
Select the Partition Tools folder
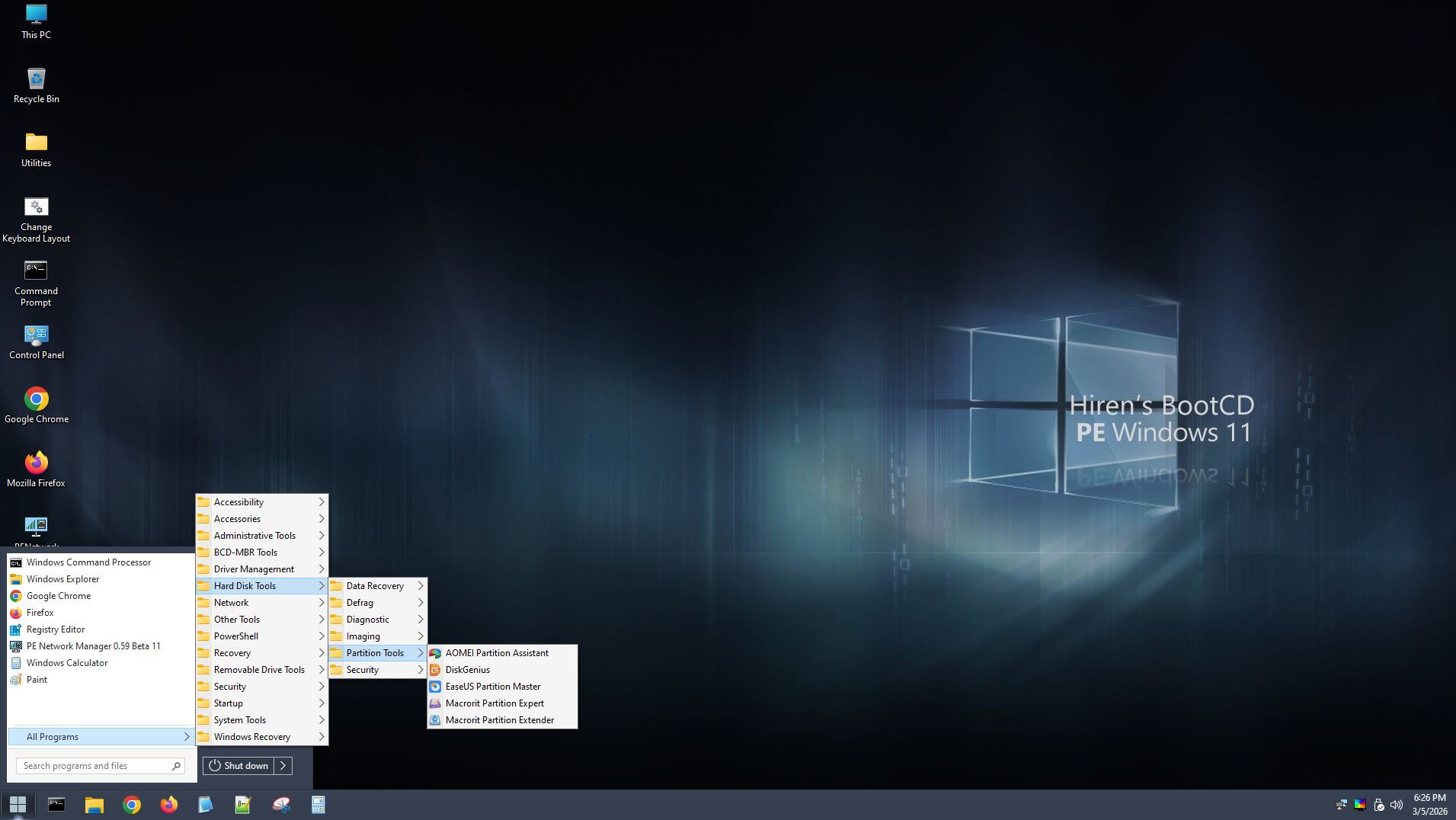click(378, 653)
